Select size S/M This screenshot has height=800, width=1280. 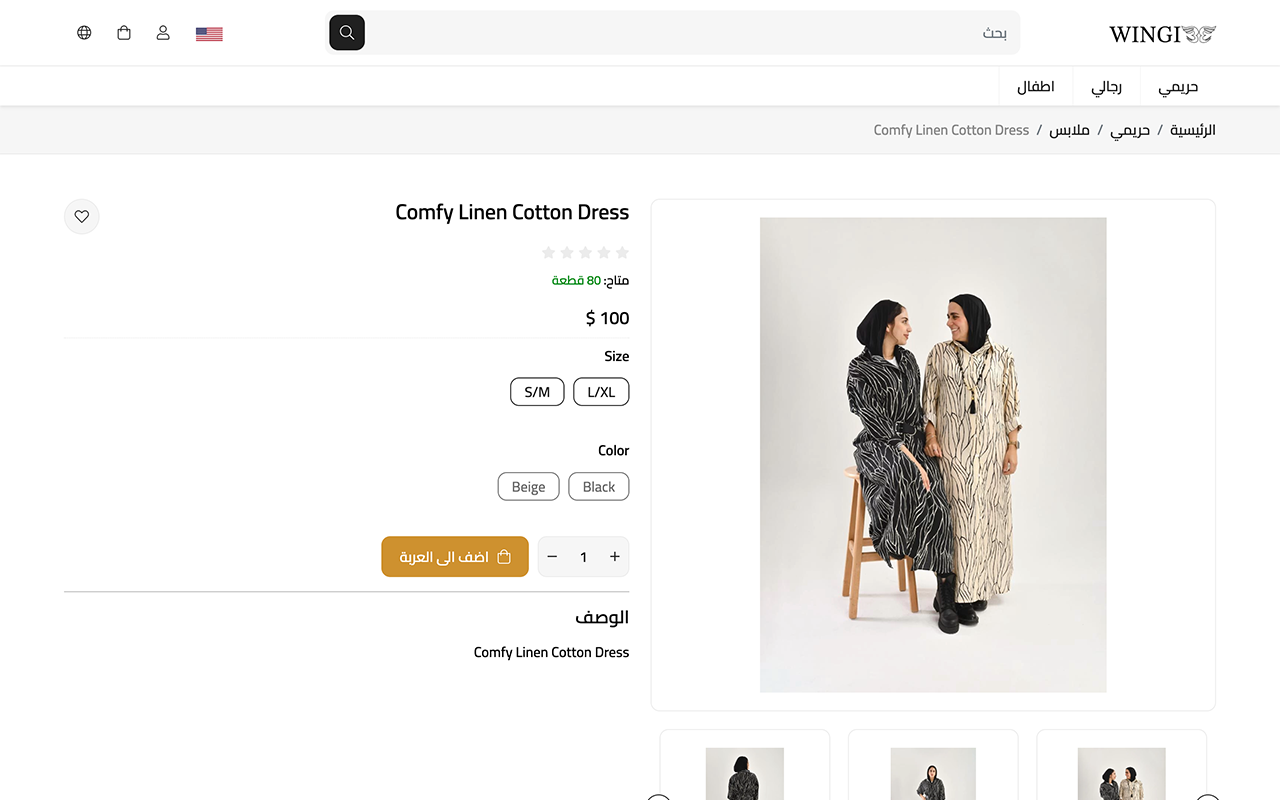537,392
